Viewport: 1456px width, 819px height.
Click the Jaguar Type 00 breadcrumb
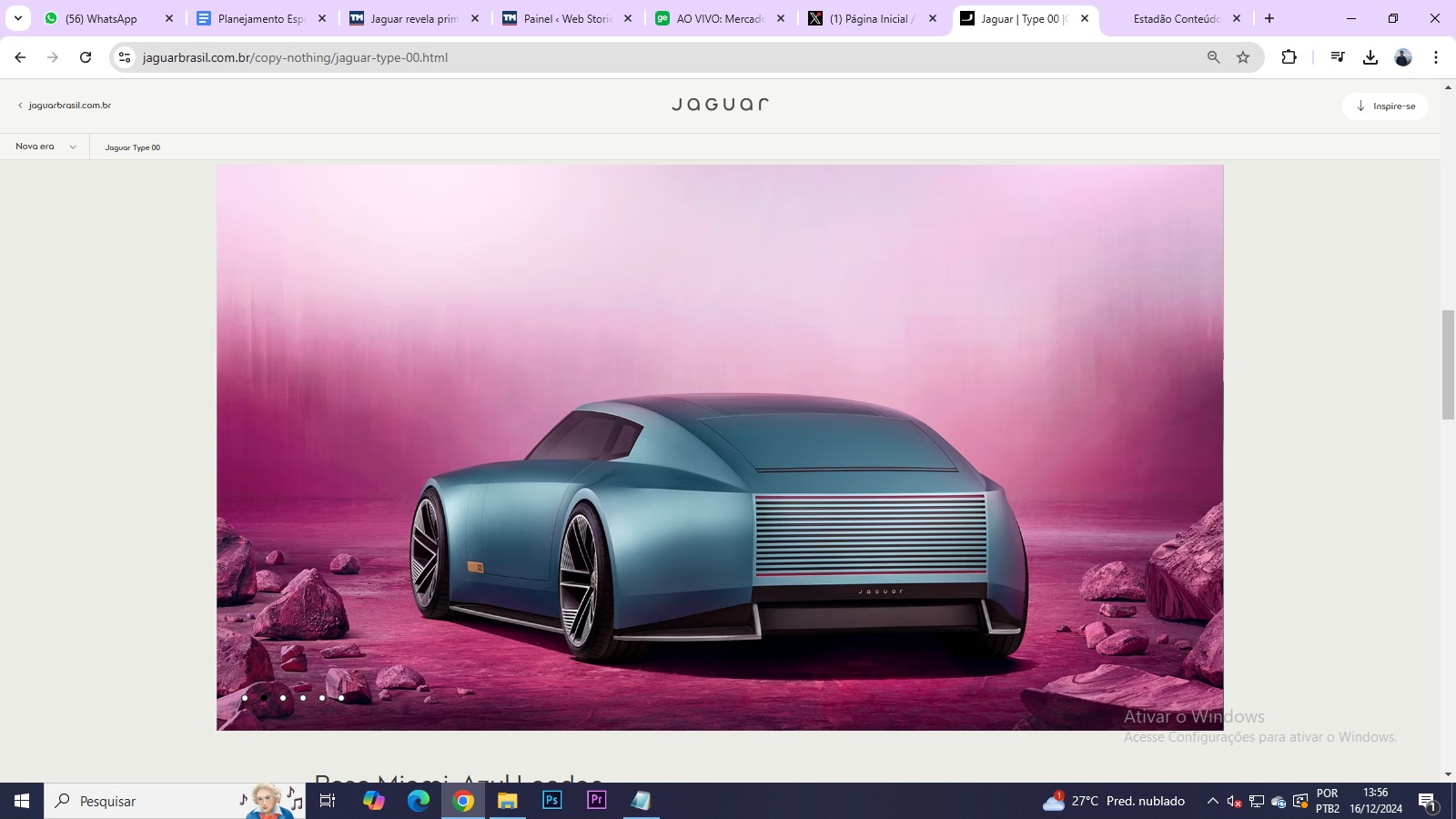133,147
